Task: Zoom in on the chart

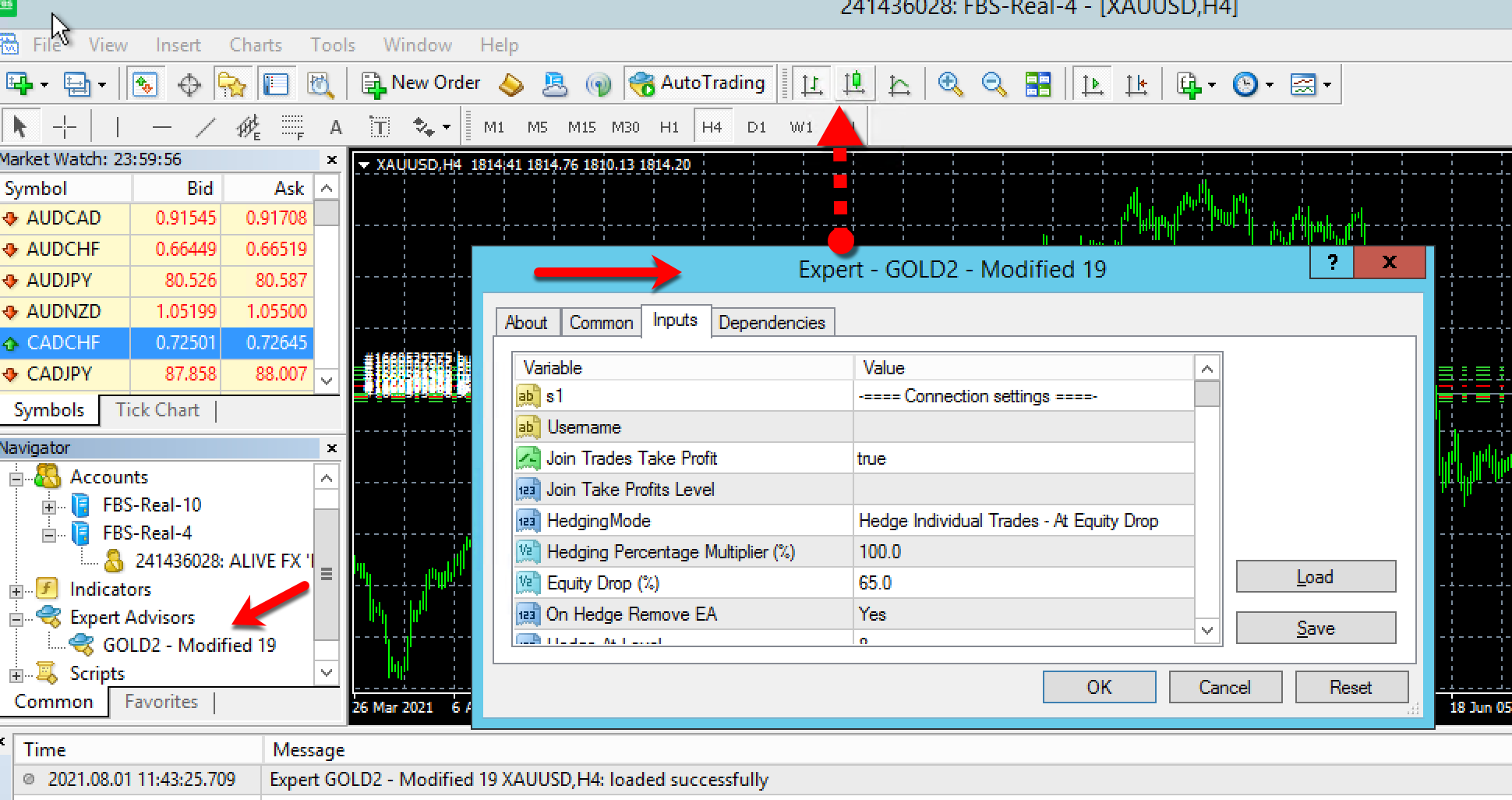Action: point(950,83)
